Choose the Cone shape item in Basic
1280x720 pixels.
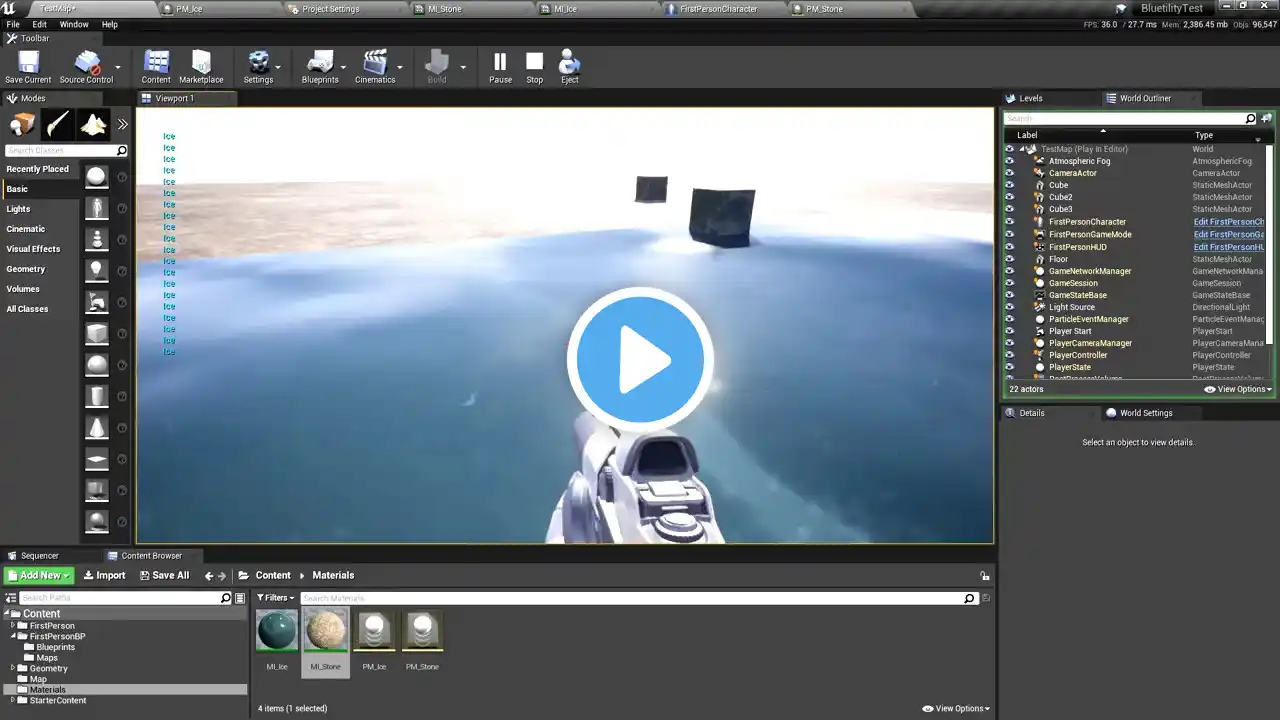click(97, 428)
